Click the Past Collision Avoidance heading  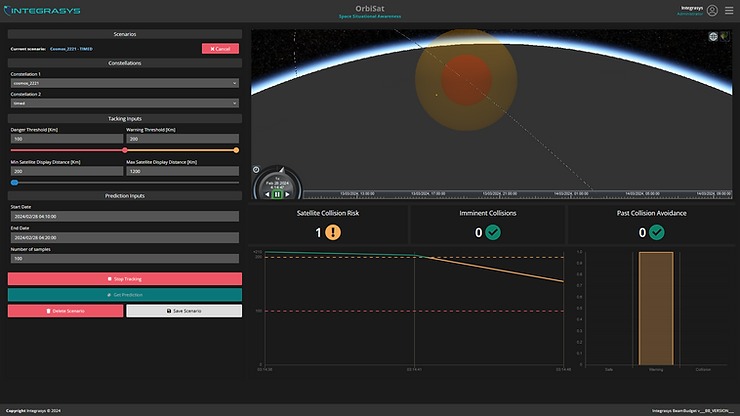[652, 213]
